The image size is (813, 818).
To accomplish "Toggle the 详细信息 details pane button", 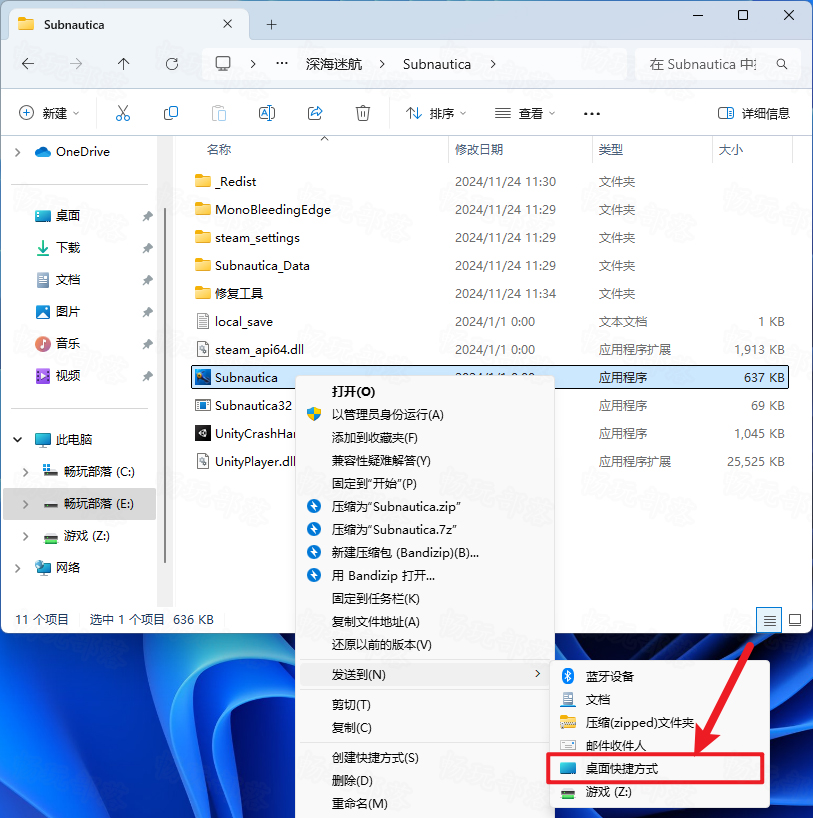I will tap(754, 113).
